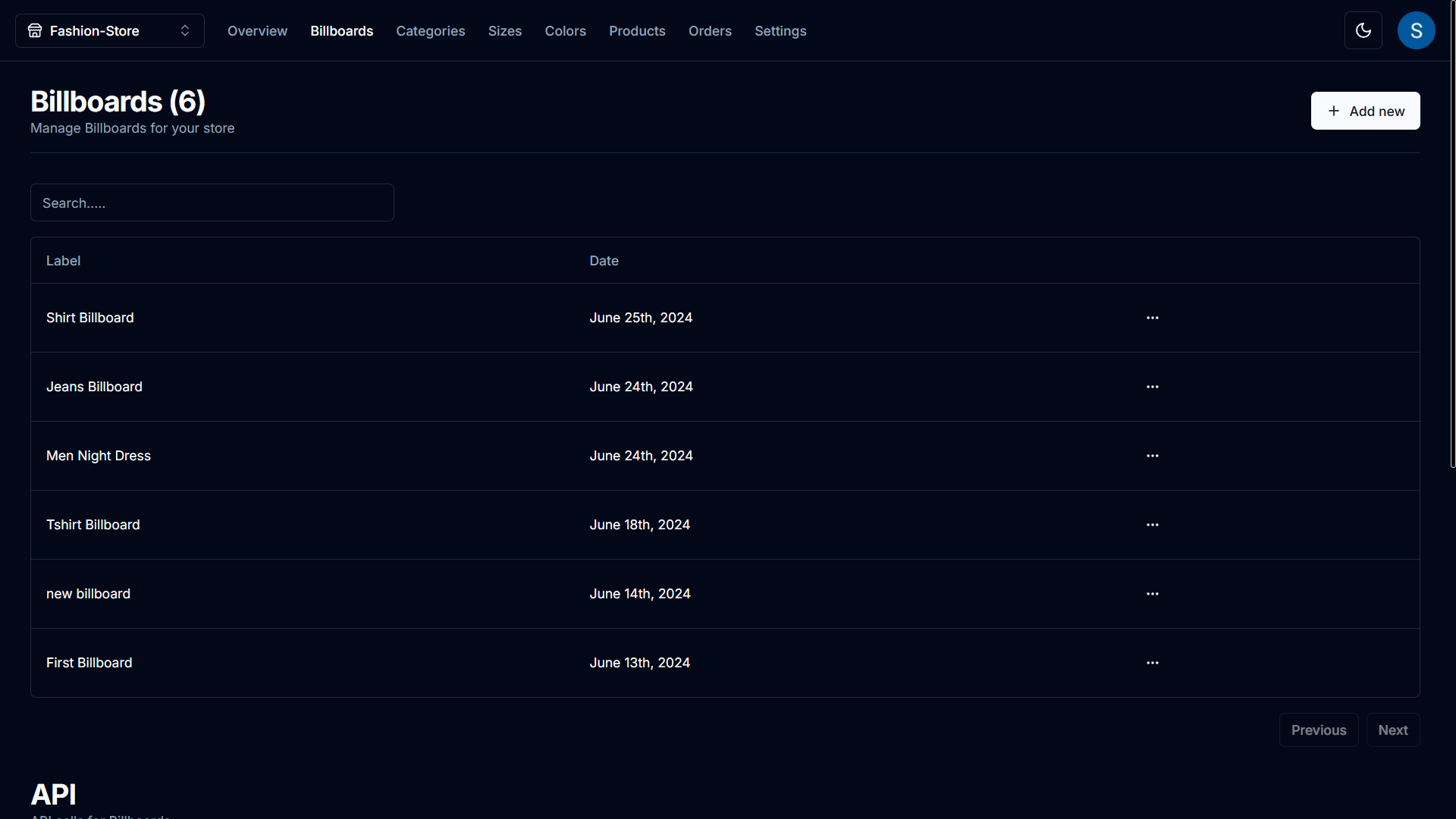Open actions menu for Jeans Billboard
The width and height of the screenshot is (1456, 819).
pos(1152,387)
